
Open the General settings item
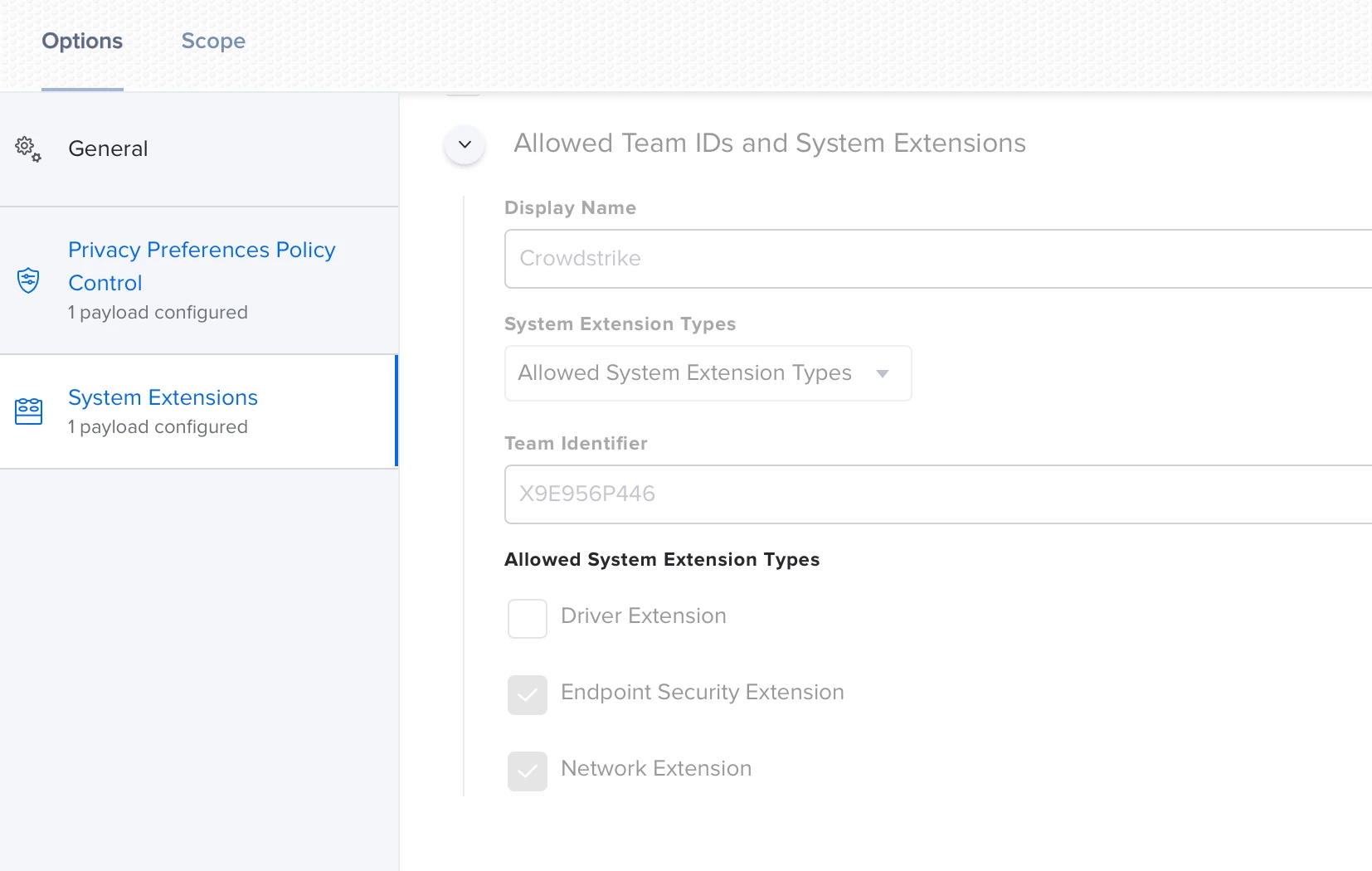[108, 149]
